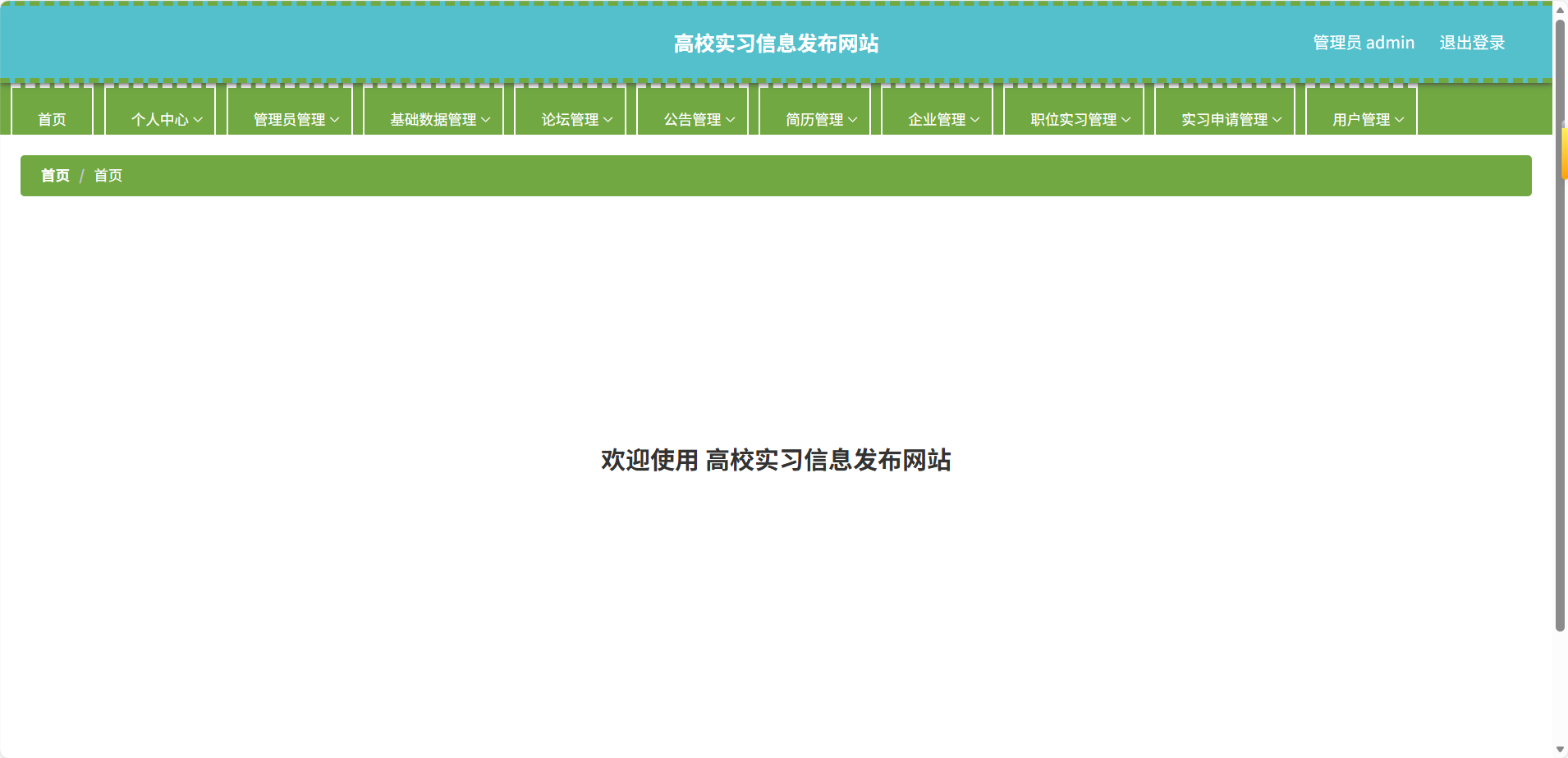The height and width of the screenshot is (758, 1568).
Task: Click the 退出登录 logout link
Action: 1472,43
